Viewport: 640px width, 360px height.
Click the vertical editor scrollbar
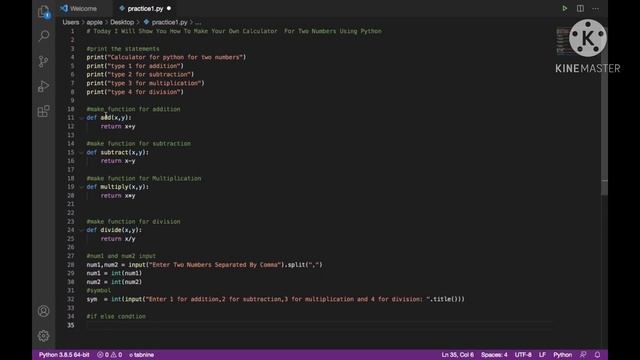[604, 110]
